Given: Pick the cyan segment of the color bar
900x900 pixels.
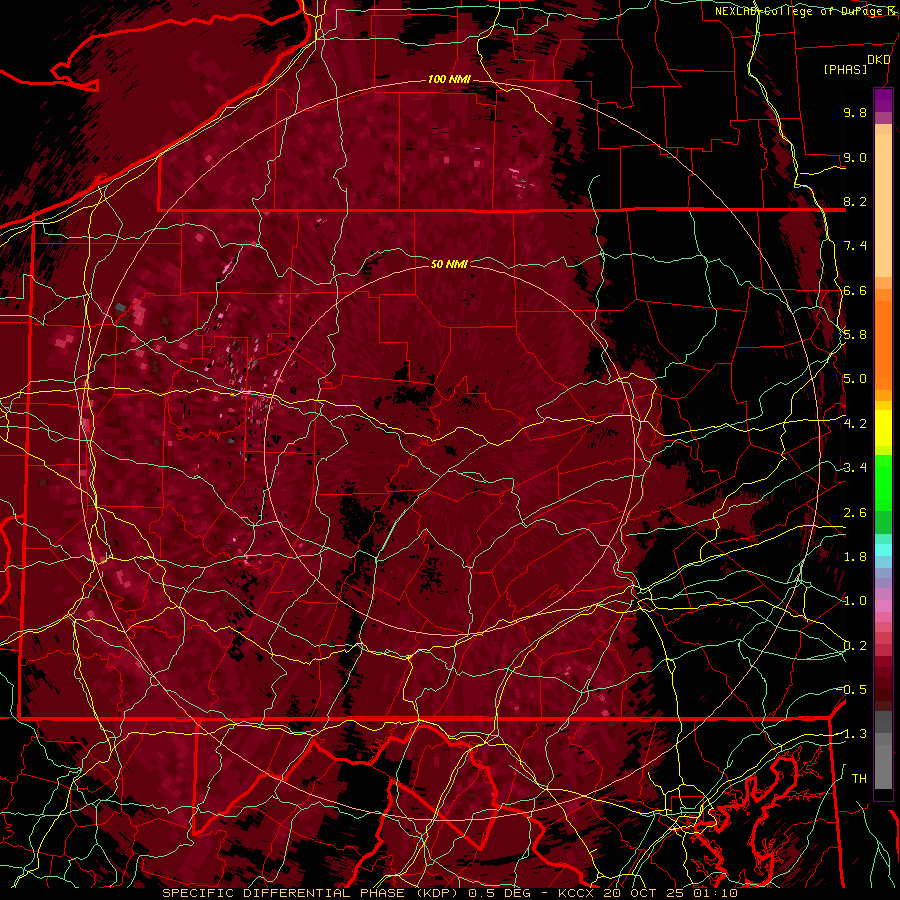Looking at the screenshot, I should click(883, 550).
